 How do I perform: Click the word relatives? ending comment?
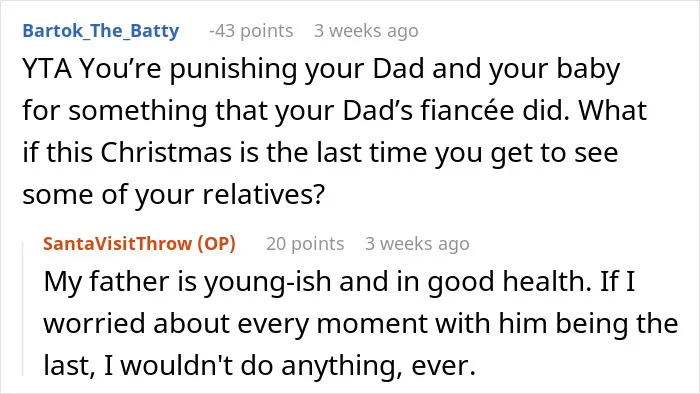click(x=263, y=195)
